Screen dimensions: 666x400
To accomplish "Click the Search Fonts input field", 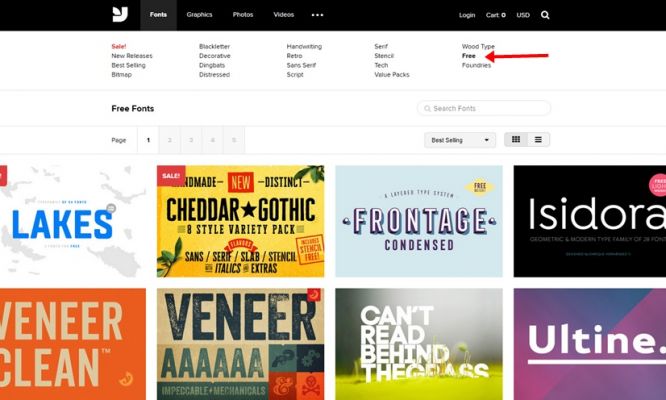I will 484,108.
